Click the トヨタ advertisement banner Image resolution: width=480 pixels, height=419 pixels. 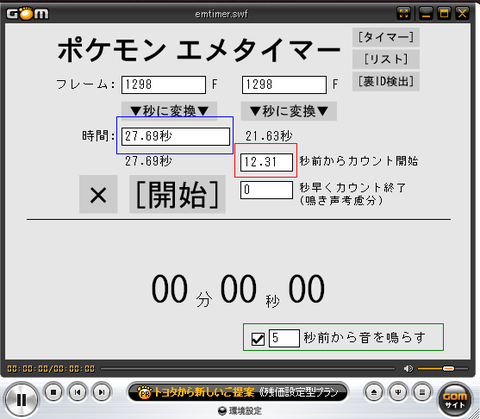click(x=238, y=392)
